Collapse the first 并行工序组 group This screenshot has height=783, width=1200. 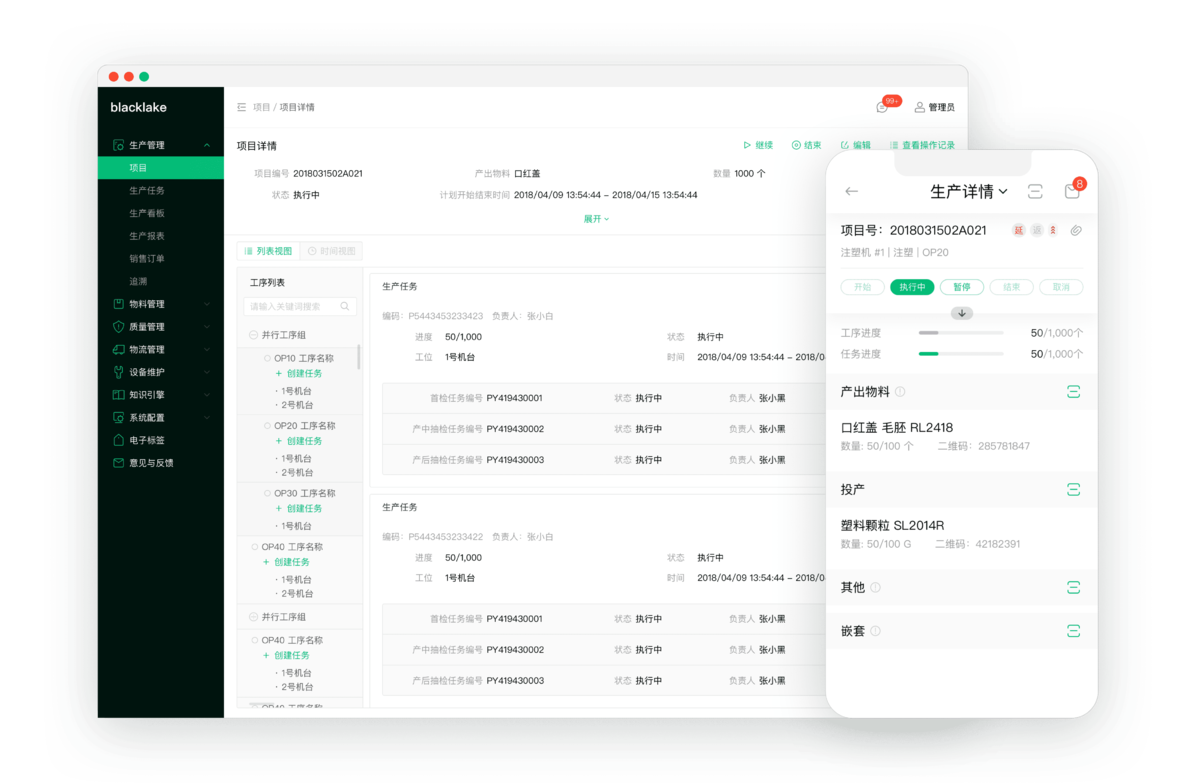pos(254,335)
